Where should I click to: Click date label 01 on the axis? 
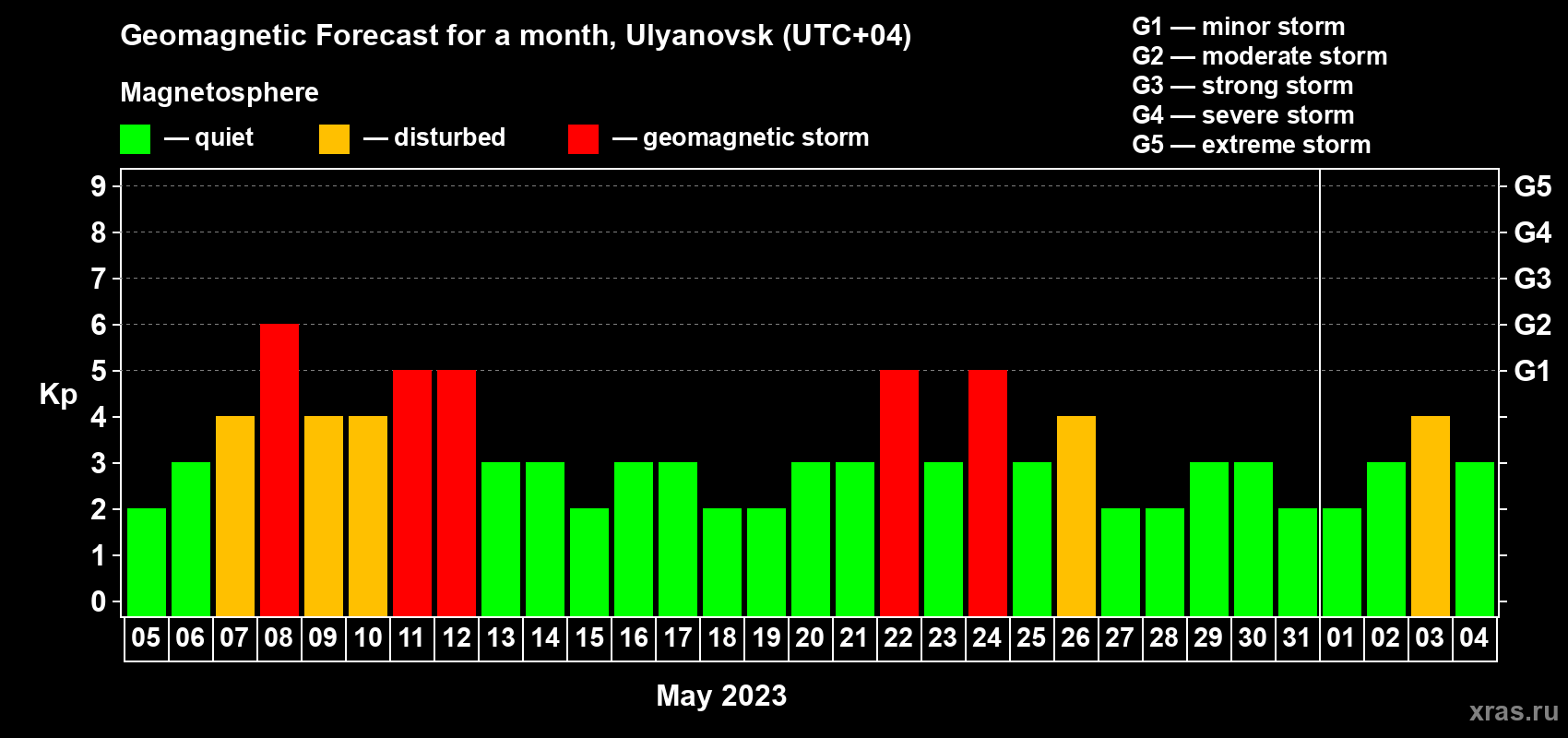pos(1341,638)
